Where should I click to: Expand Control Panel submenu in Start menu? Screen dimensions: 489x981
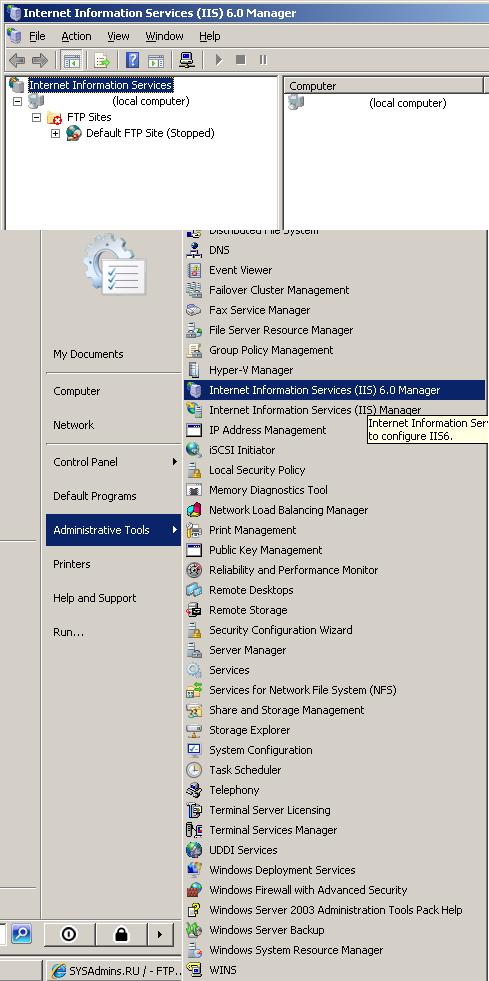(x=113, y=462)
